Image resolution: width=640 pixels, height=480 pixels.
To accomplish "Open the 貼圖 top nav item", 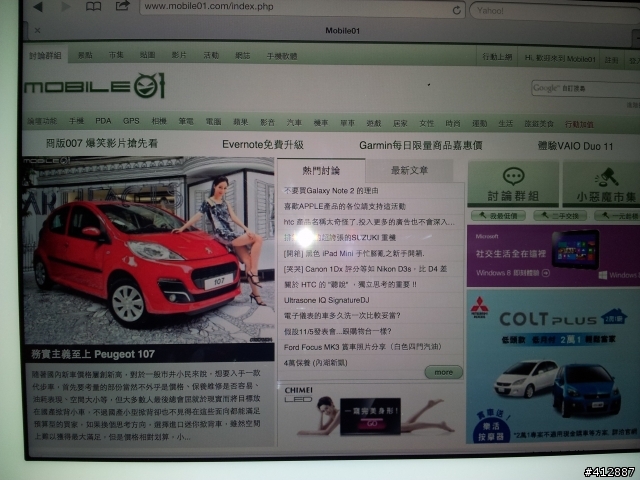I will (x=147, y=55).
